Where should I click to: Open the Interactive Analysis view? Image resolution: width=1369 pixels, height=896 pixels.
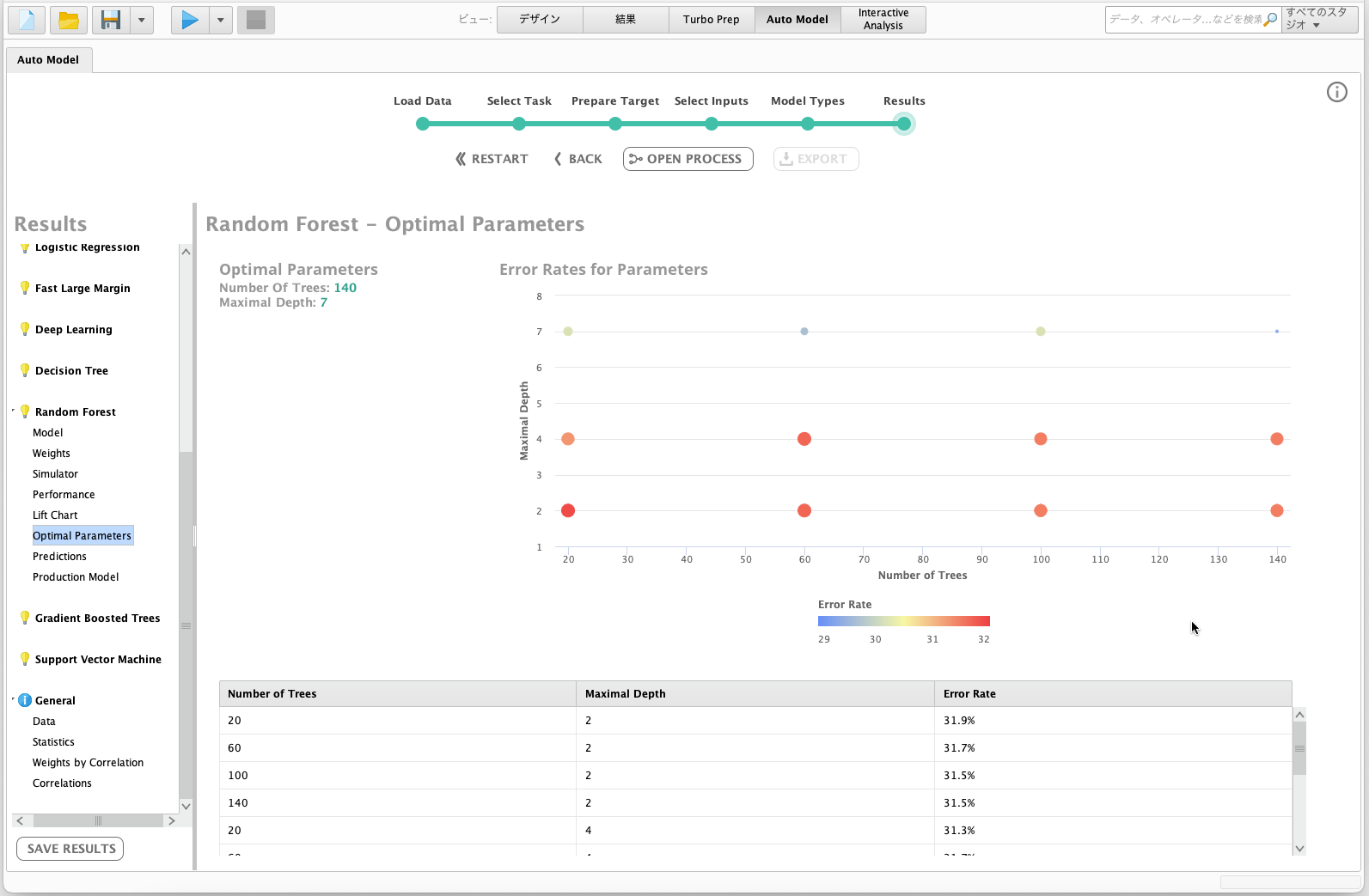click(883, 20)
